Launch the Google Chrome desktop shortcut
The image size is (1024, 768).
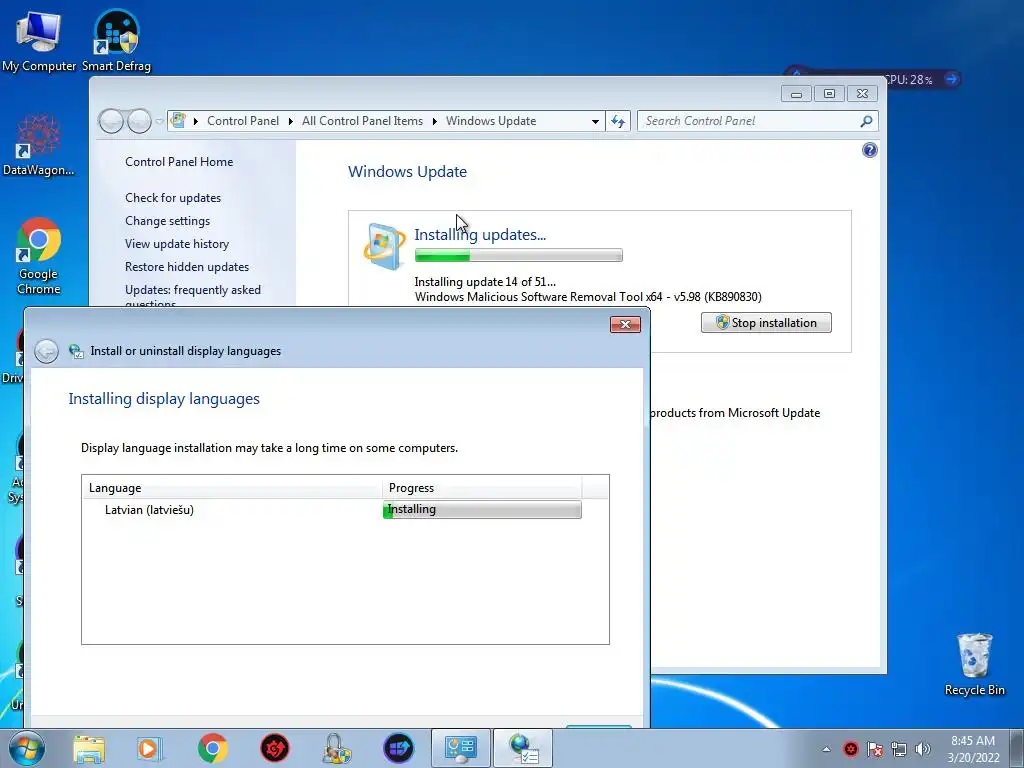click(39, 256)
